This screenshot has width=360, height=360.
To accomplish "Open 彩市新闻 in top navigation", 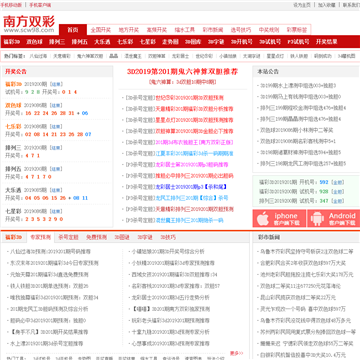I will pos(213,30).
